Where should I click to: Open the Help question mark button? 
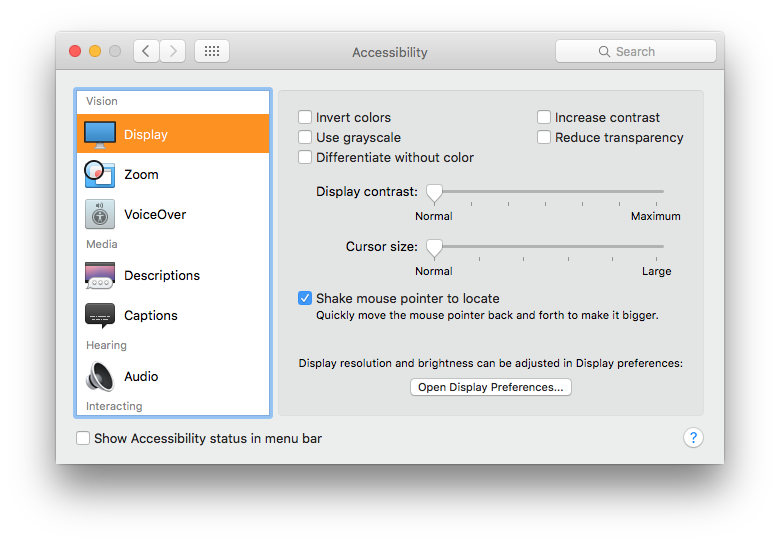click(x=693, y=438)
